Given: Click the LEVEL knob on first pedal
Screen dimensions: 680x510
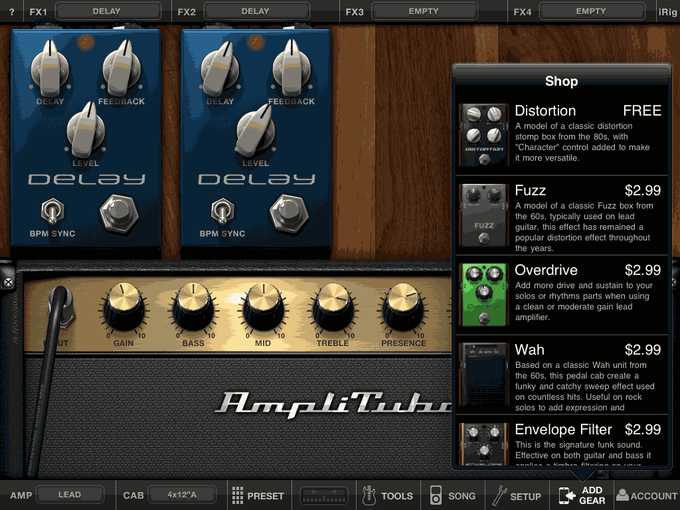Looking at the screenshot, I should [x=86, y=130].
